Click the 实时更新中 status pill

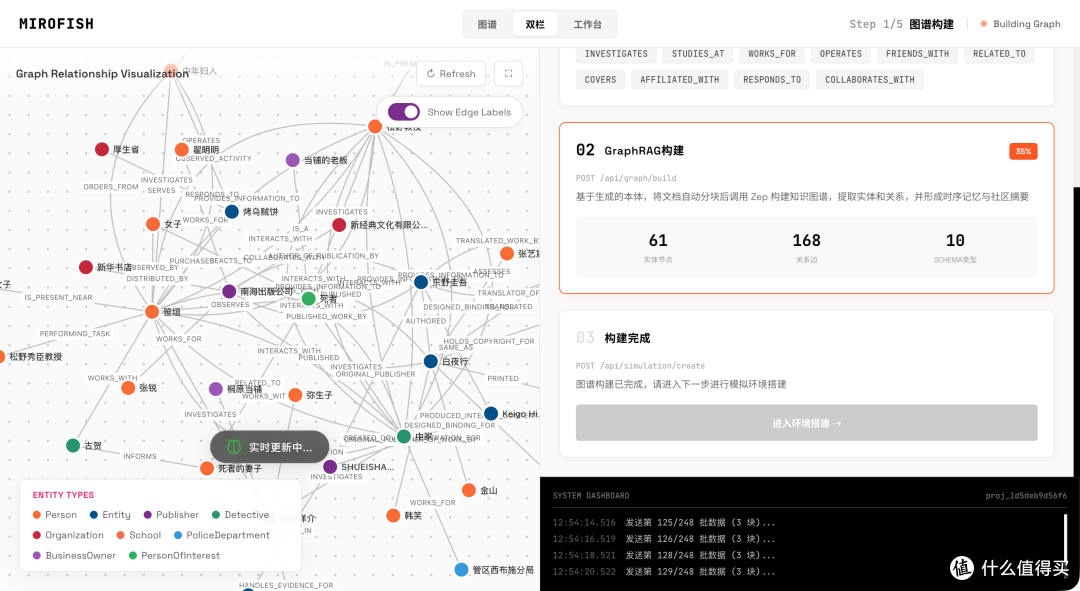[269, 447]
